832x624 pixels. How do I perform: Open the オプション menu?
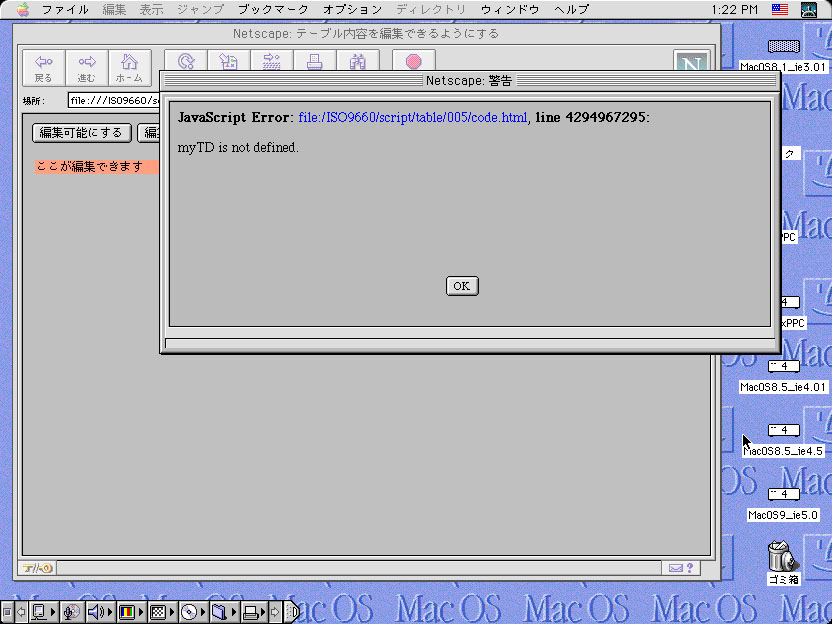352,10
